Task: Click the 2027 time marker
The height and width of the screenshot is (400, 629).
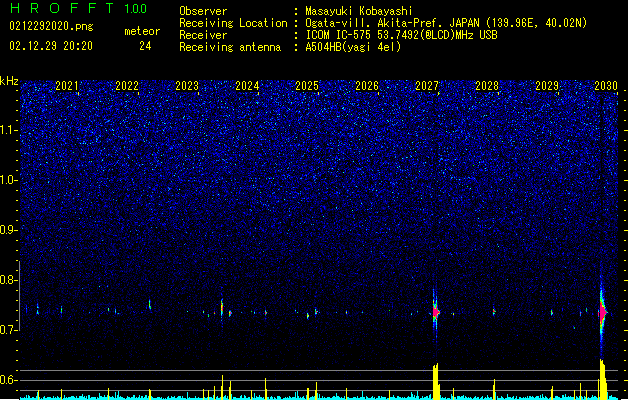Action: coord(427,86)
